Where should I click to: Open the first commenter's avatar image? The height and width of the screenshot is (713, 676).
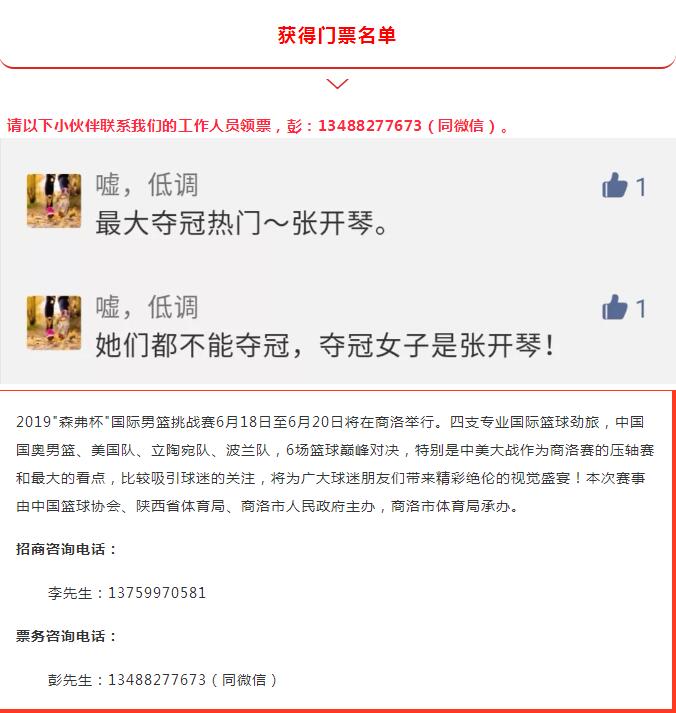[54, 200]
